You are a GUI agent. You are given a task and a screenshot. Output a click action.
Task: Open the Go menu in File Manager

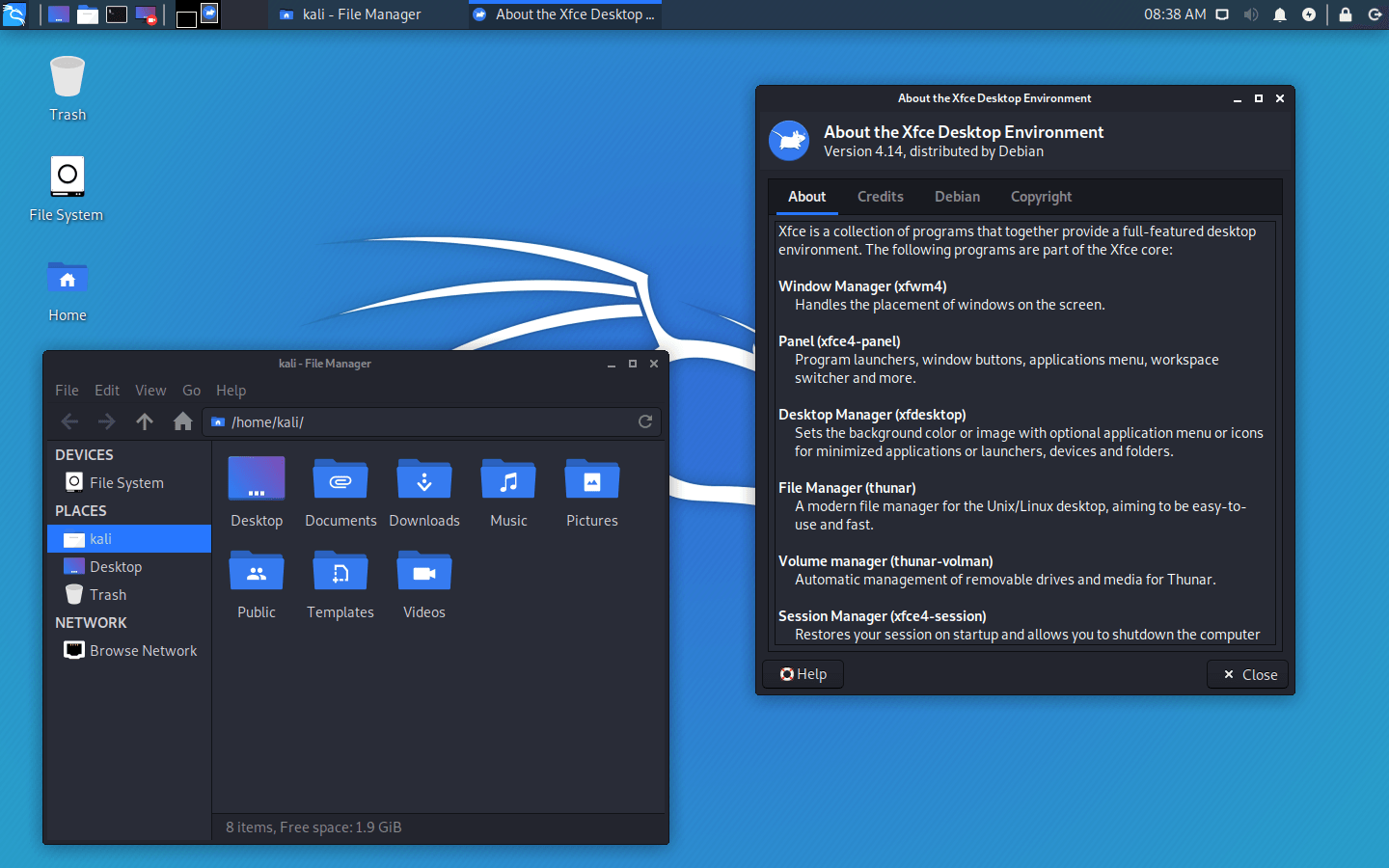[x=192, y=391]
